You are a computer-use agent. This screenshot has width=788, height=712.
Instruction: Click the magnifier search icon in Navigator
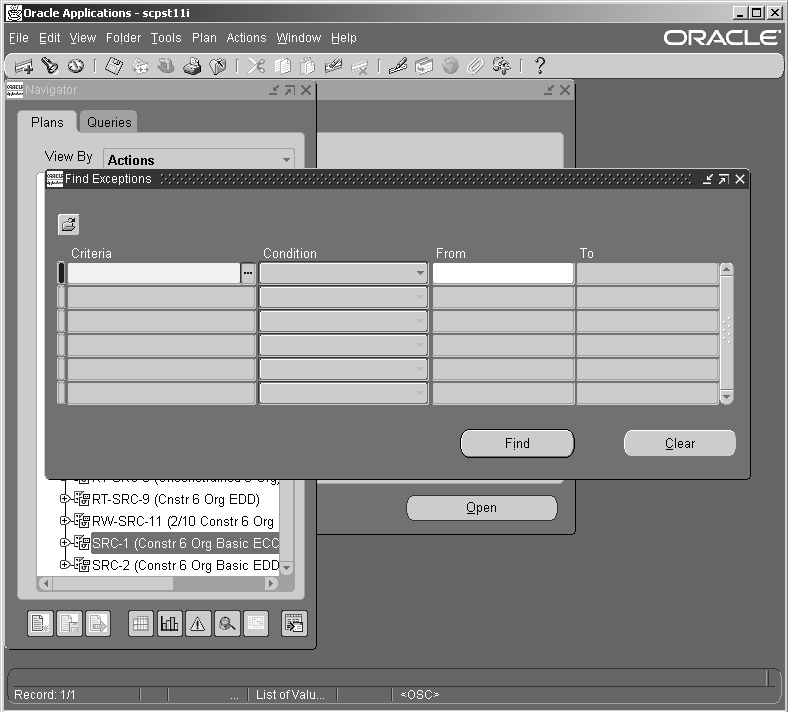(227, 624)
